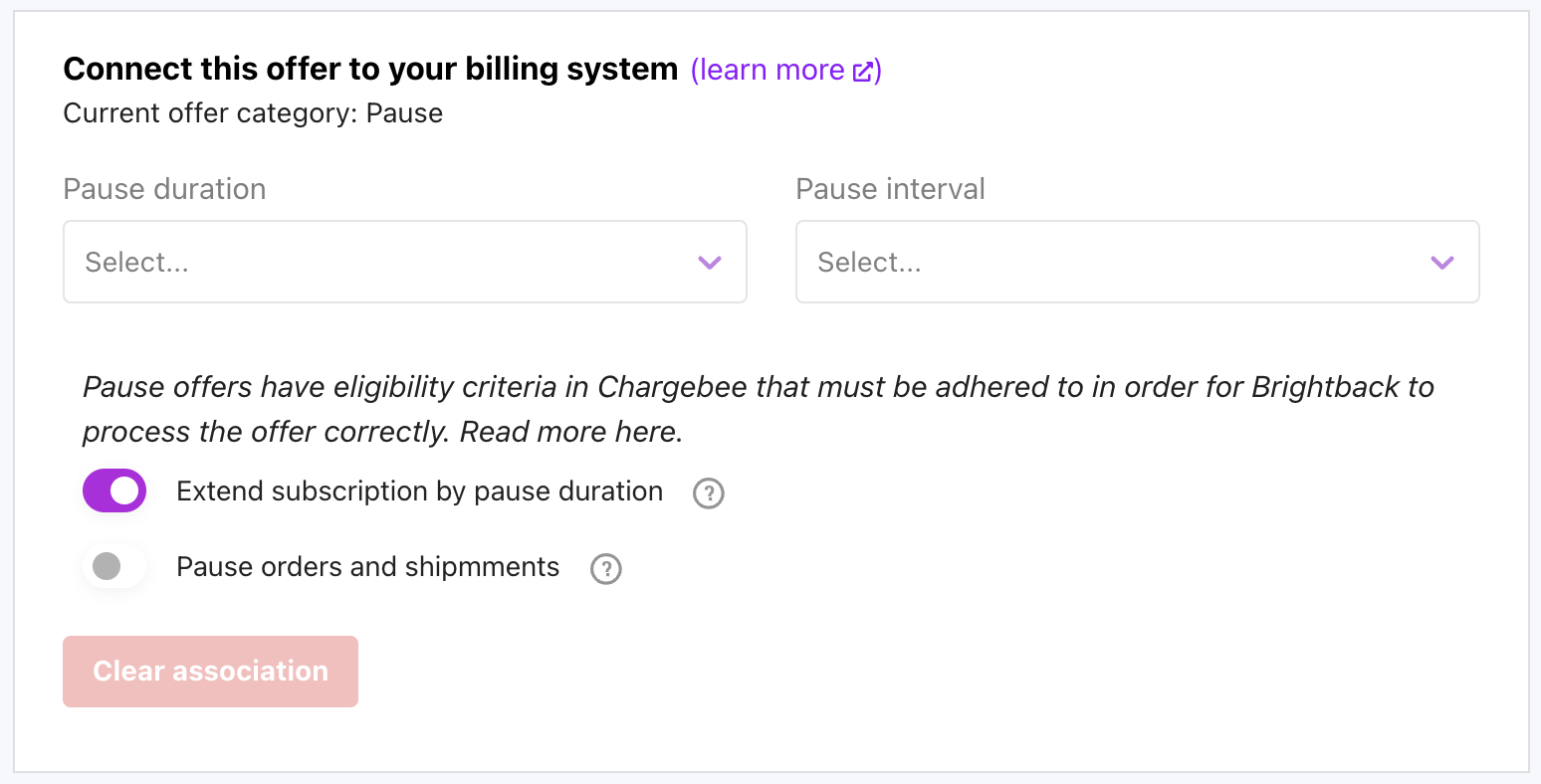The width and height of the screenshot is (1541, 784).
Task: Click the 'Pause orders and shipmments' label text
Action: click(x=367, y=567)
